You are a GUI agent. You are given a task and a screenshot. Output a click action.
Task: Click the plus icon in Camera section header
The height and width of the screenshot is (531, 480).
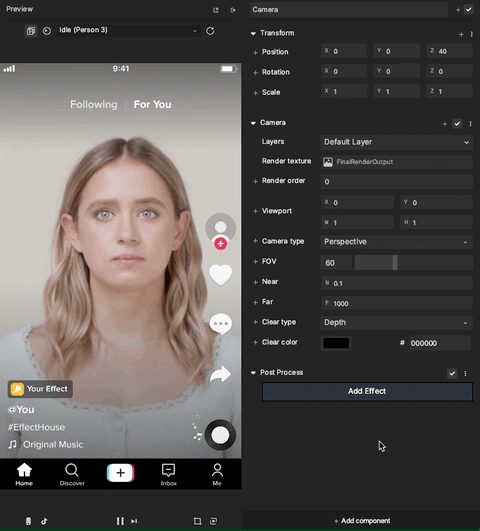(x=445, y=124)
